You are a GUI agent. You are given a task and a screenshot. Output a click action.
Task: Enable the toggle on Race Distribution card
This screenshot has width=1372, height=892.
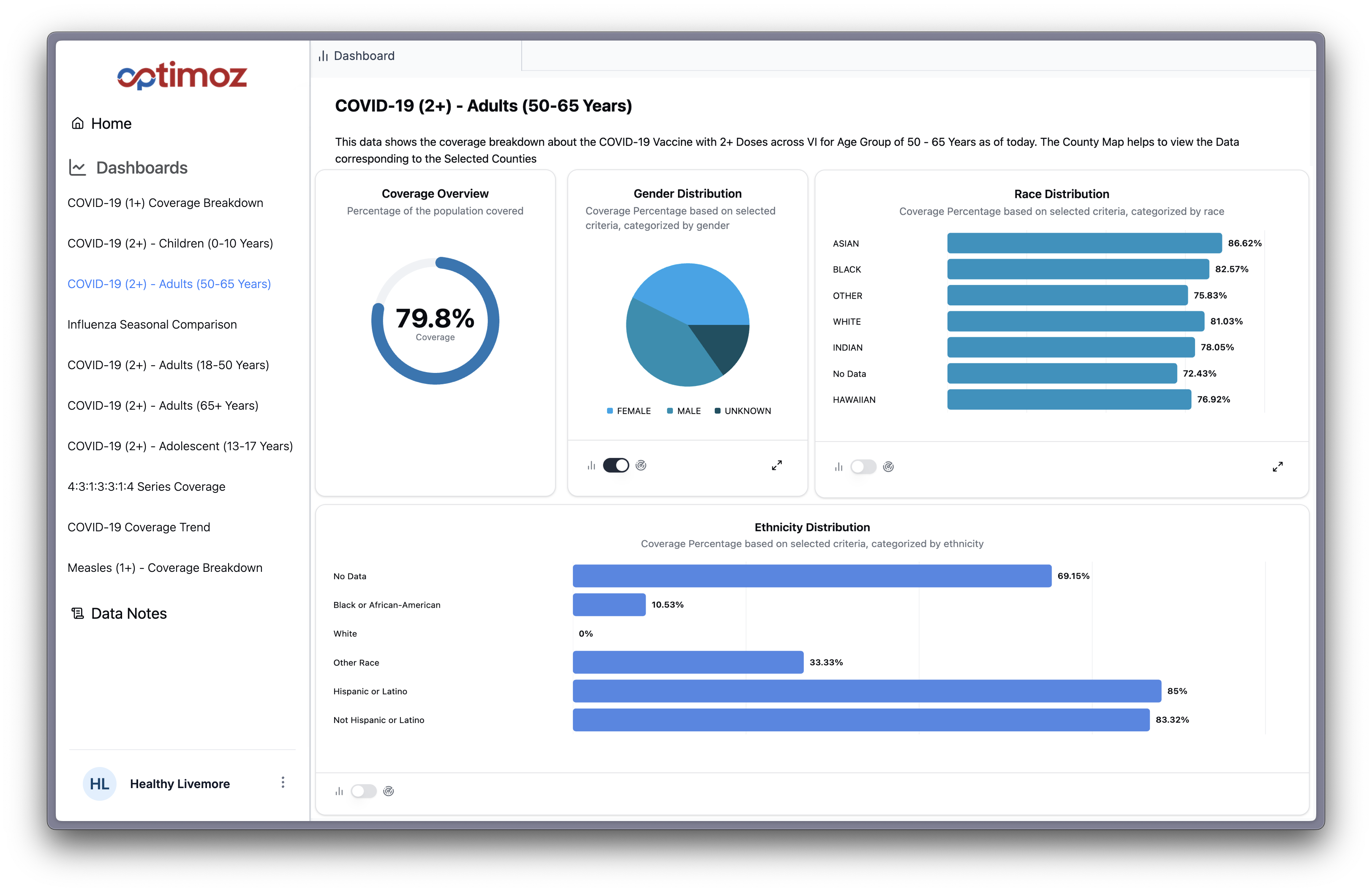(863, 467)
